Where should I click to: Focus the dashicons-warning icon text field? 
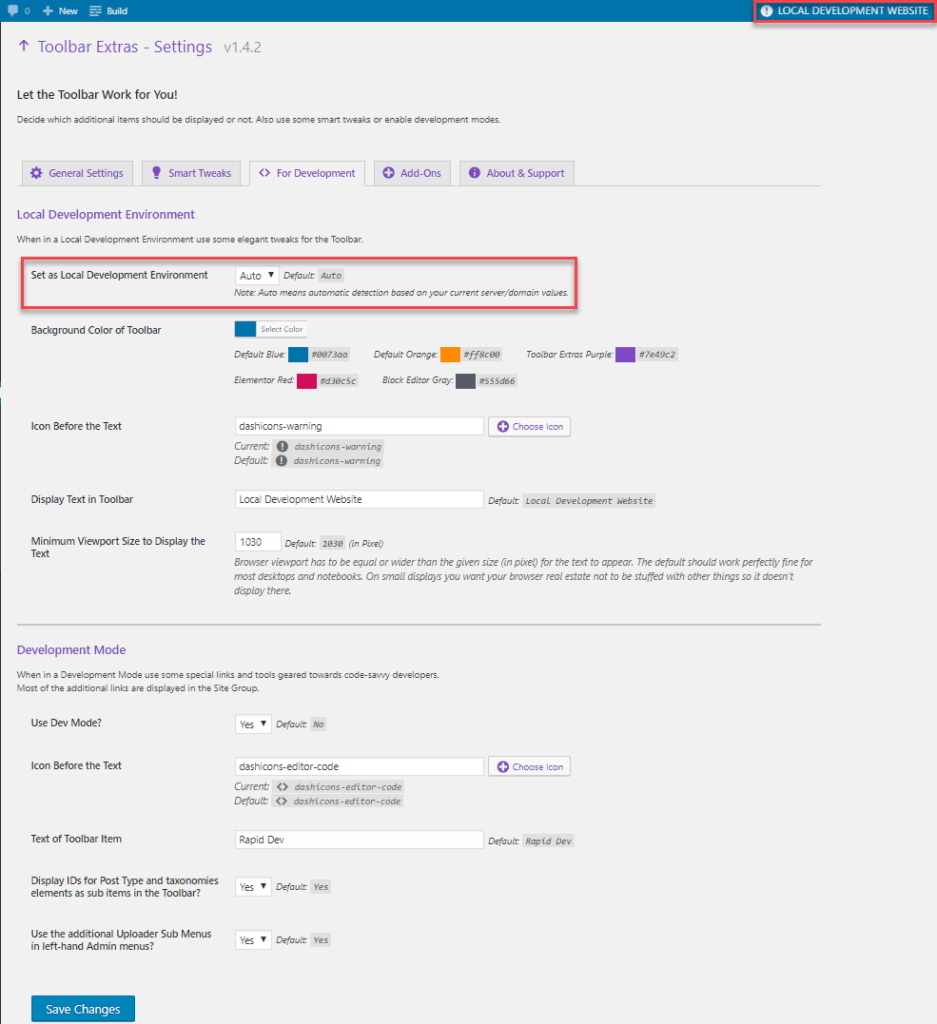(x=359, y=426)
